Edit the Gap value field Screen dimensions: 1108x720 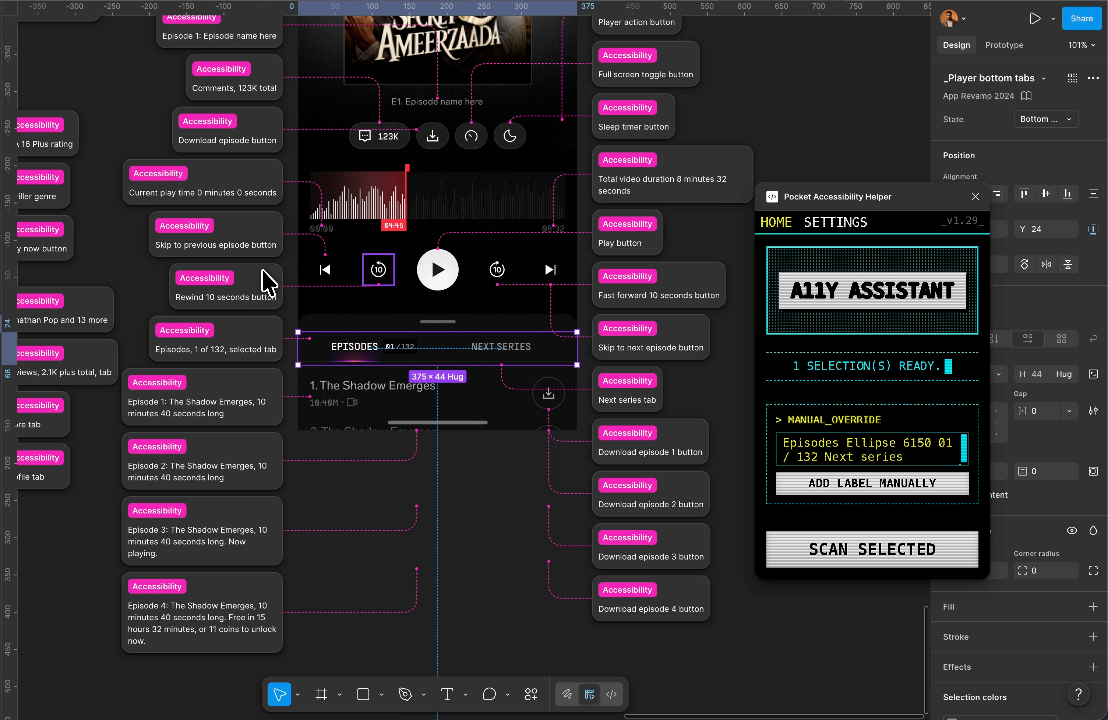click(1038, 411)
